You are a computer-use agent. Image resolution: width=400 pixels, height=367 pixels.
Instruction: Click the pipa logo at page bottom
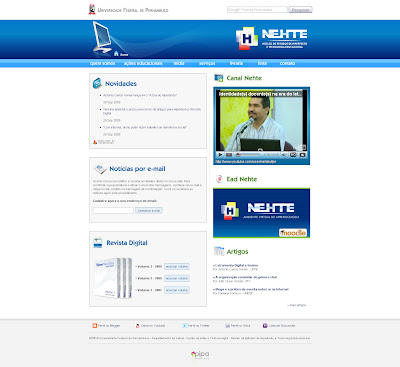[200, 355]
